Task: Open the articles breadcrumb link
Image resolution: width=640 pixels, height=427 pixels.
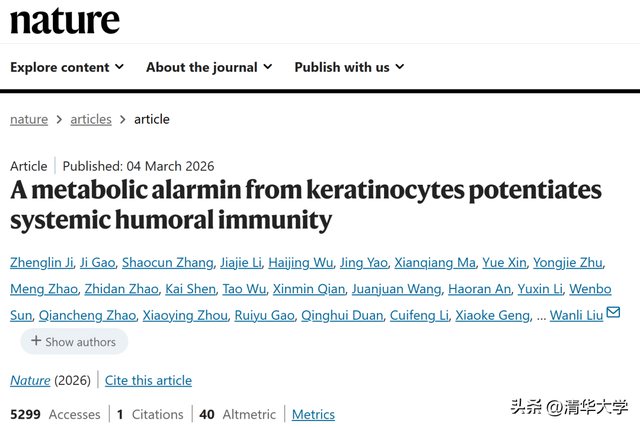Action: 91,119
